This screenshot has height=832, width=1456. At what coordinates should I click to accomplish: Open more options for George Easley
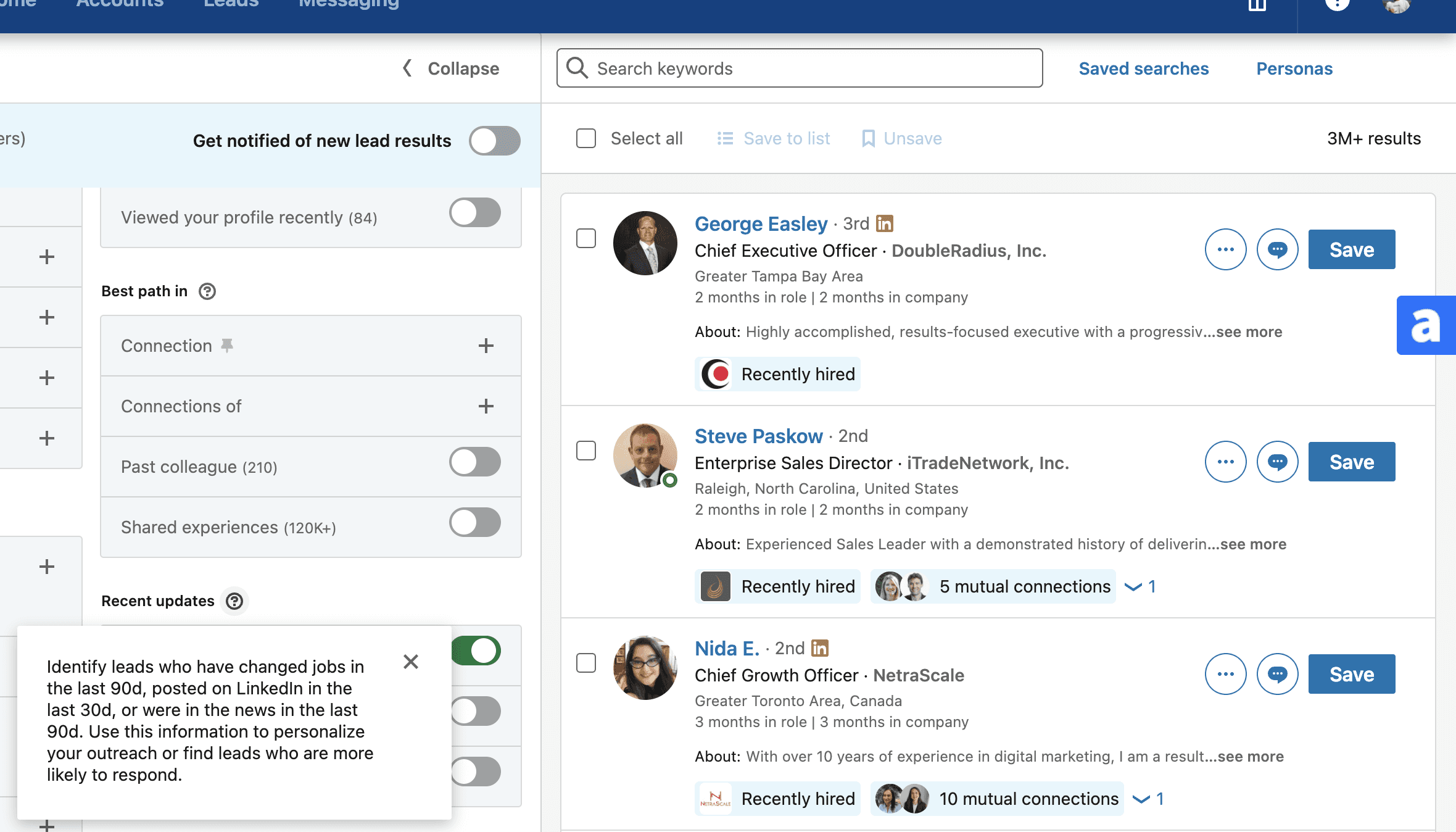(1226, 249)
